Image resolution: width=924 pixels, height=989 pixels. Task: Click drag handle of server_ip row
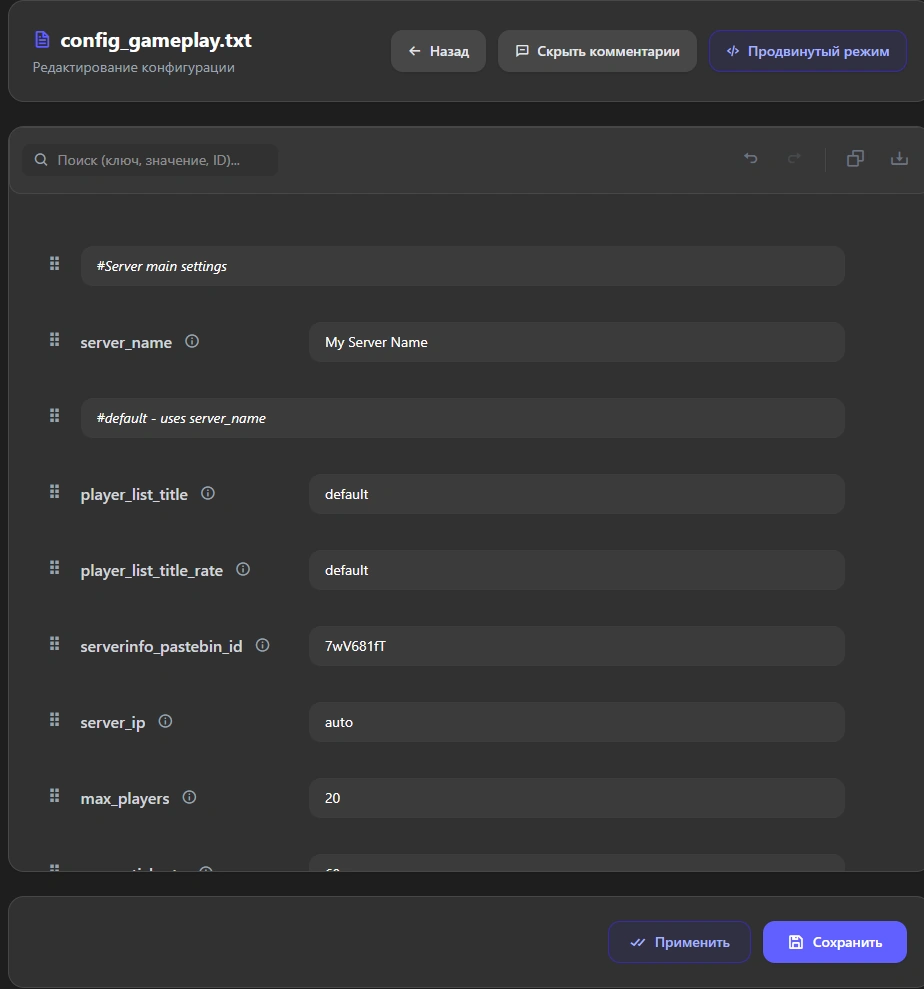55,720
